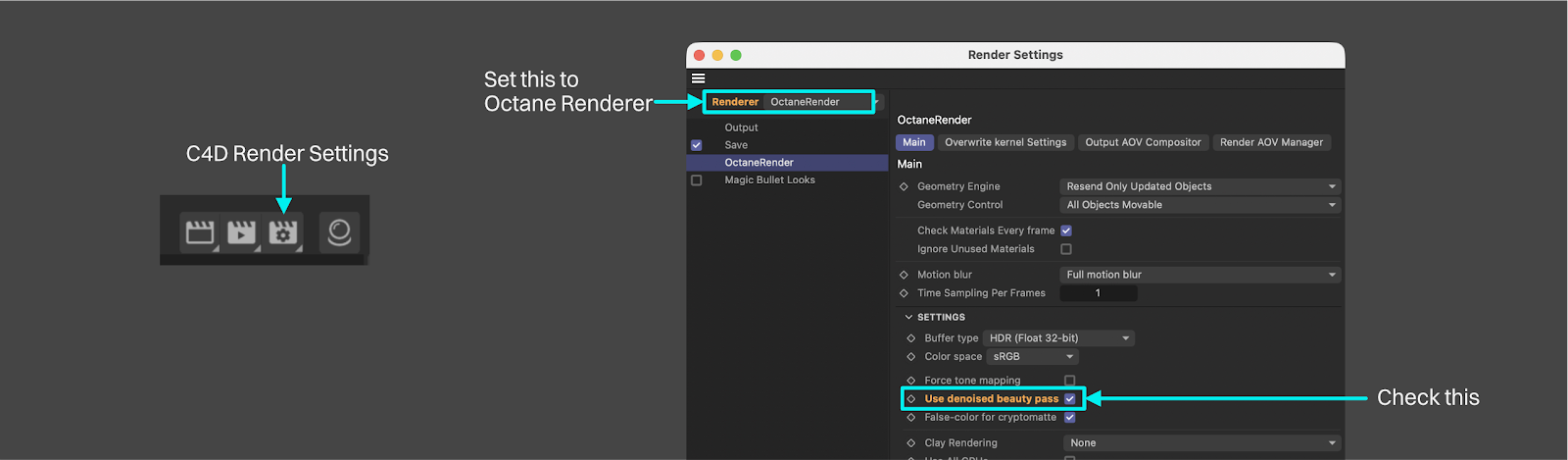Click the clapperboard icon with play symbol
1568x460 pixels.
(241, 232)
